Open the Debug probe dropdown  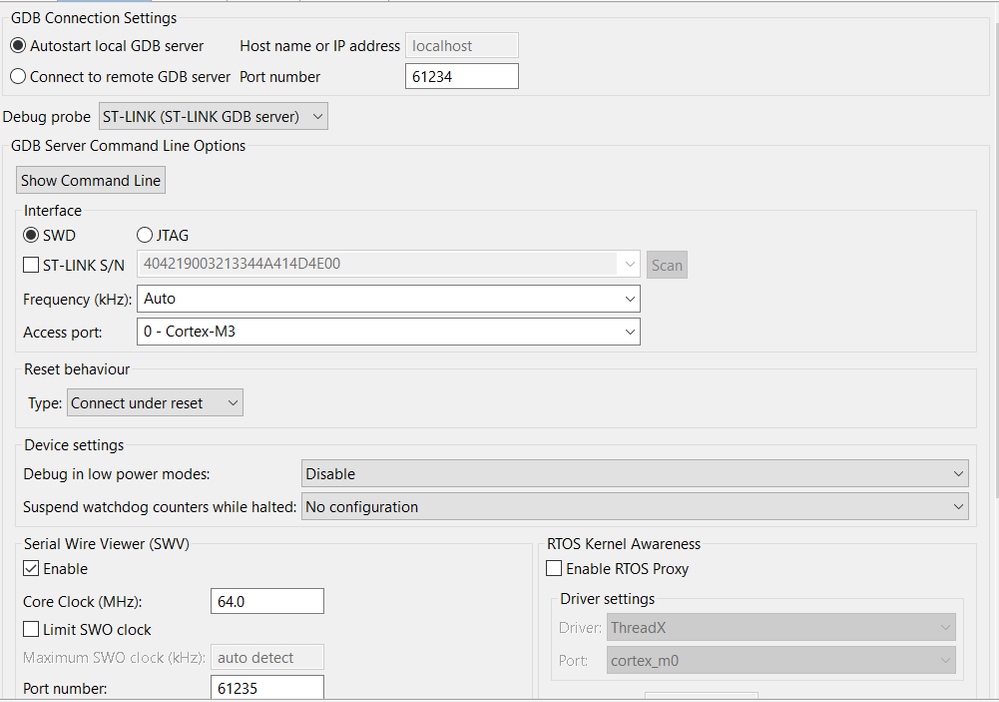click(x=213, y=117)
